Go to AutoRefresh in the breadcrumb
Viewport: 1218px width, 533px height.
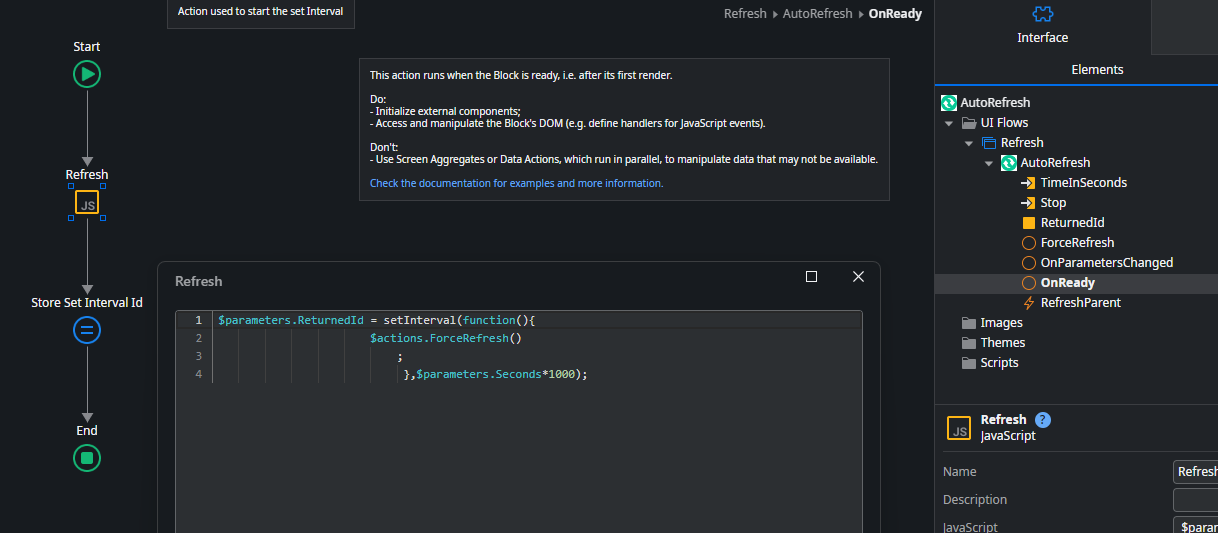click(x=818, y=14)
